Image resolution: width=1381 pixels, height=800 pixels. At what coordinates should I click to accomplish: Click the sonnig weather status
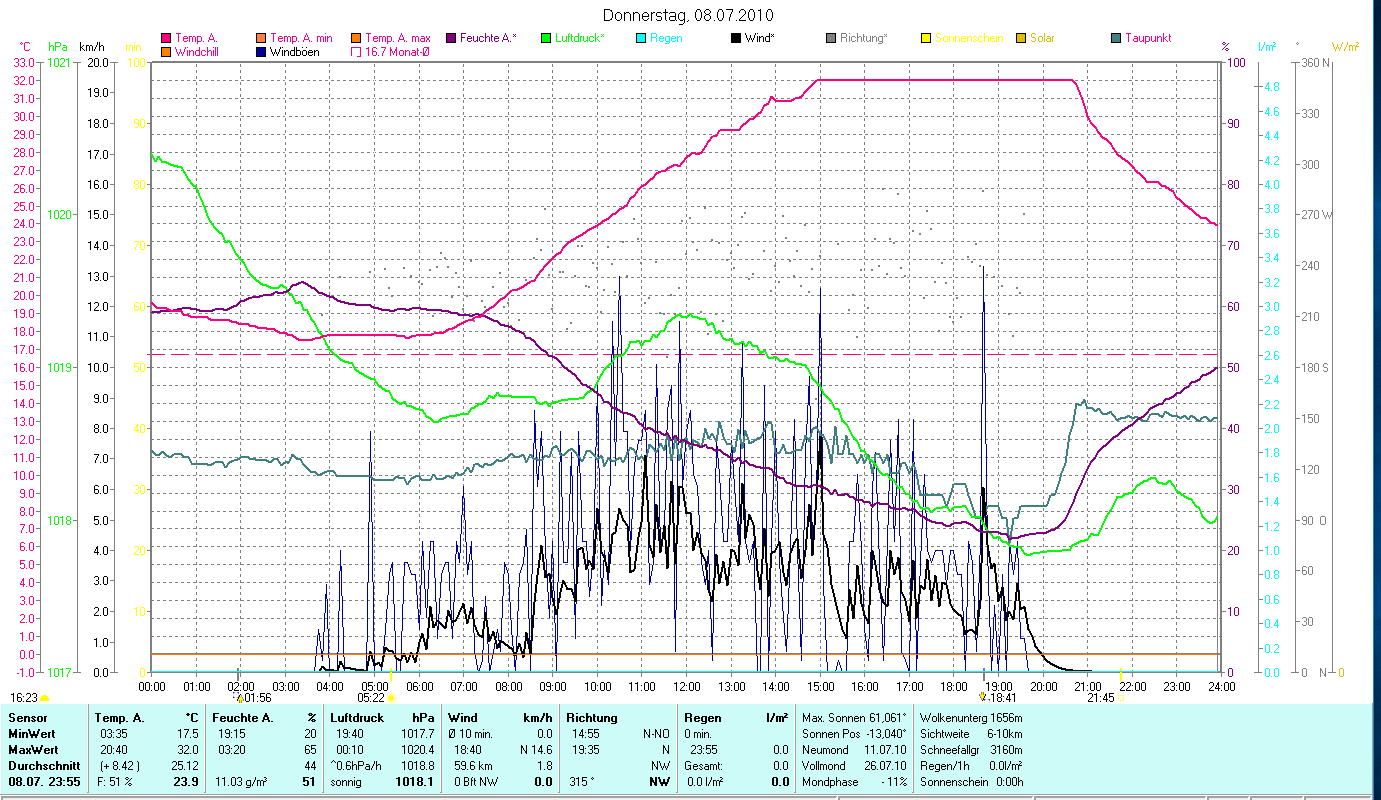pos(347,781)
